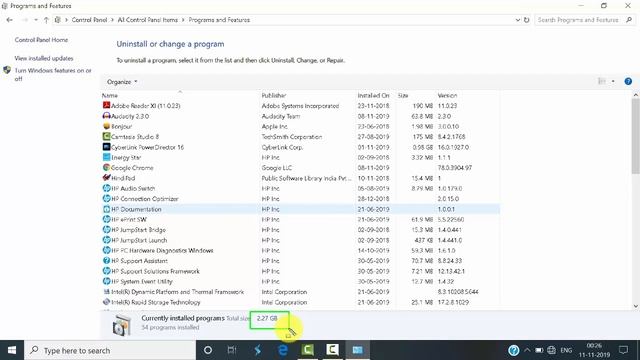Click the HP Support Assistant question-mark icon
This screenshot has width=640, height=360.
107,260
